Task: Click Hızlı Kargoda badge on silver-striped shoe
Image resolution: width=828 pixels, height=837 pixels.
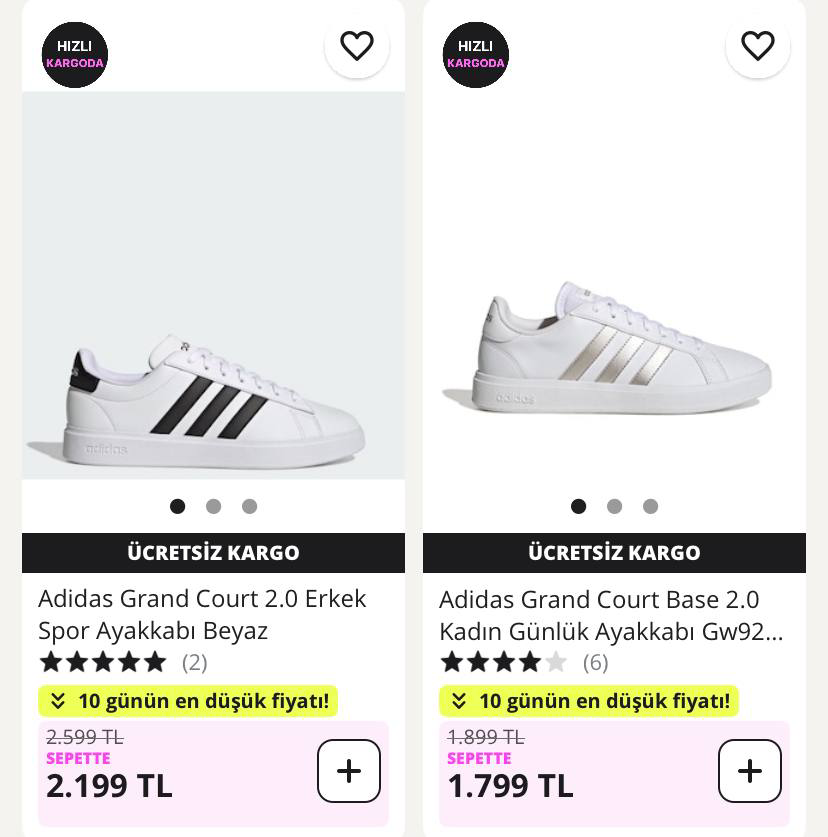Action: 476,54
